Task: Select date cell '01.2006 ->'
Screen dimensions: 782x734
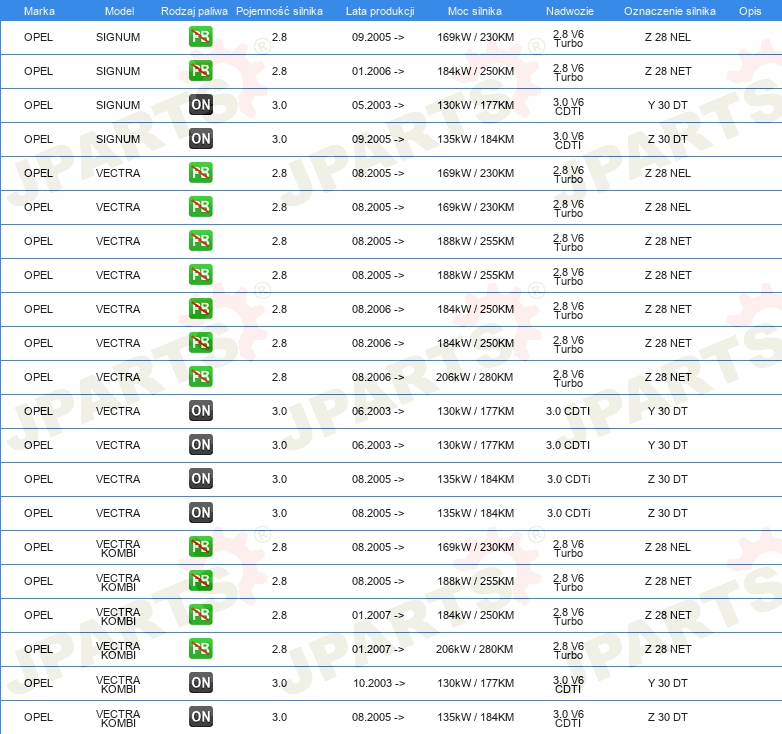Action: 378,71
